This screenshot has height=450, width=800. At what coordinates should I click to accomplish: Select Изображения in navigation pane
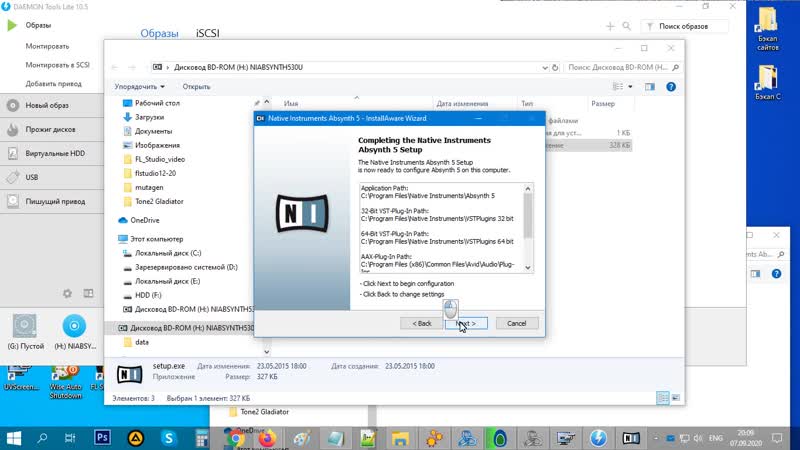(x=157, y=145)
